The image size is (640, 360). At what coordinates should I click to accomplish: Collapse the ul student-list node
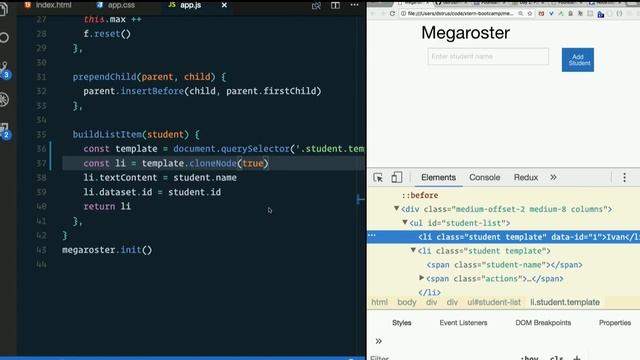405,222
